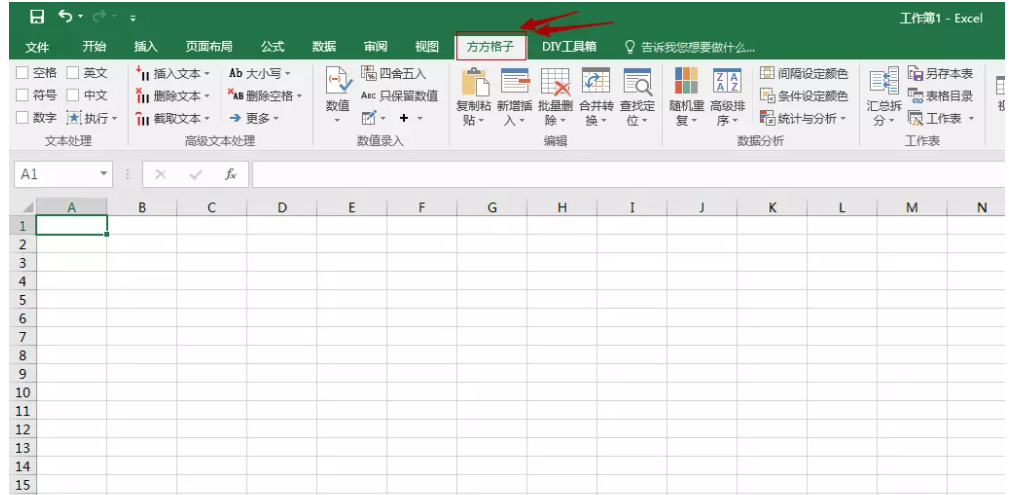The image size is (1012, 495).
Task: Open the 公式 ribbon tab
Action: pyautogui.click(x=272, y=47)
